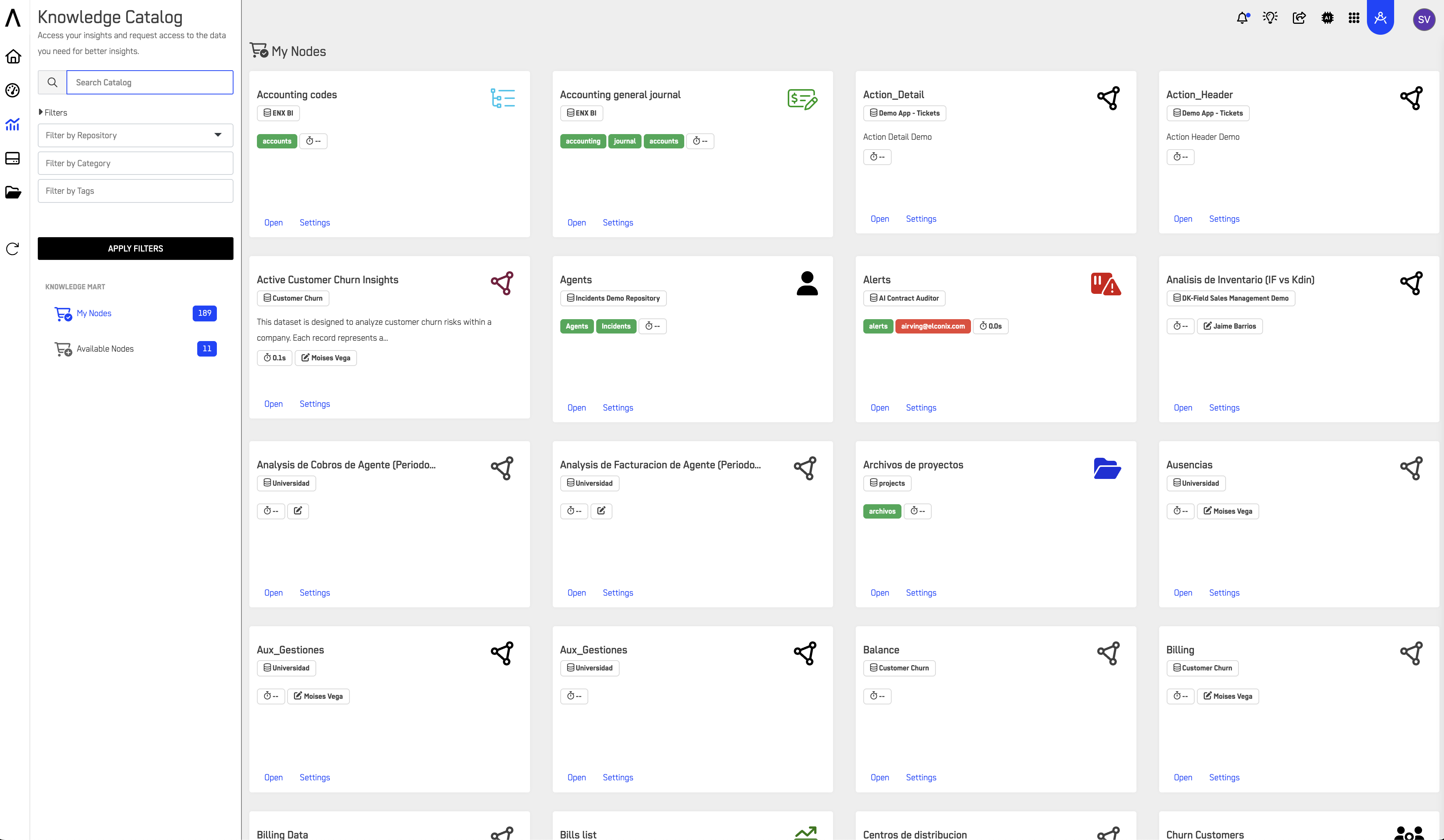Click the Search Catalog input

(x=150, y=82)
